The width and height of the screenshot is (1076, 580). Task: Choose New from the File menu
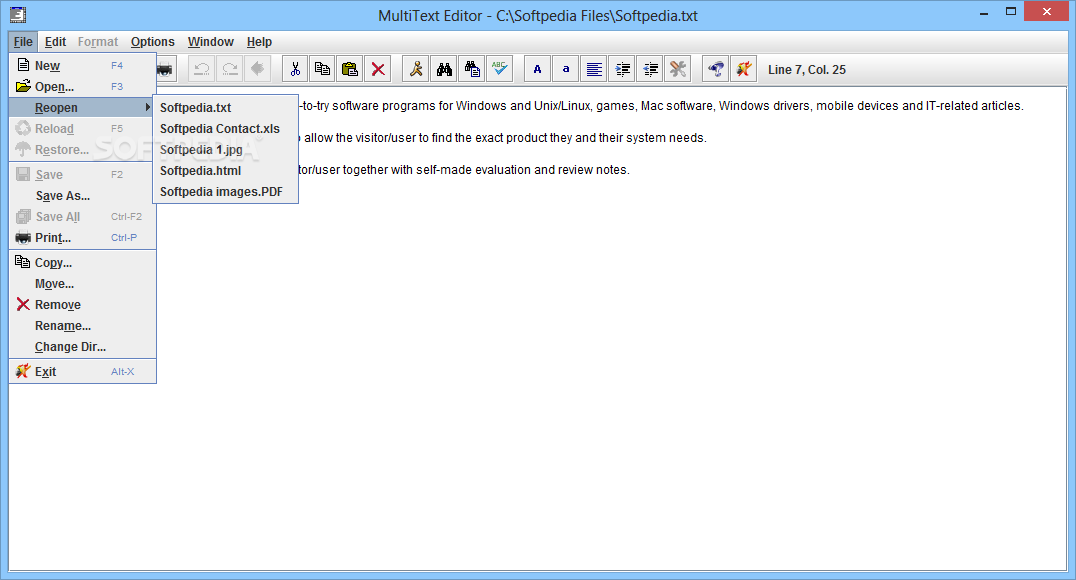[x=82, y=66]
